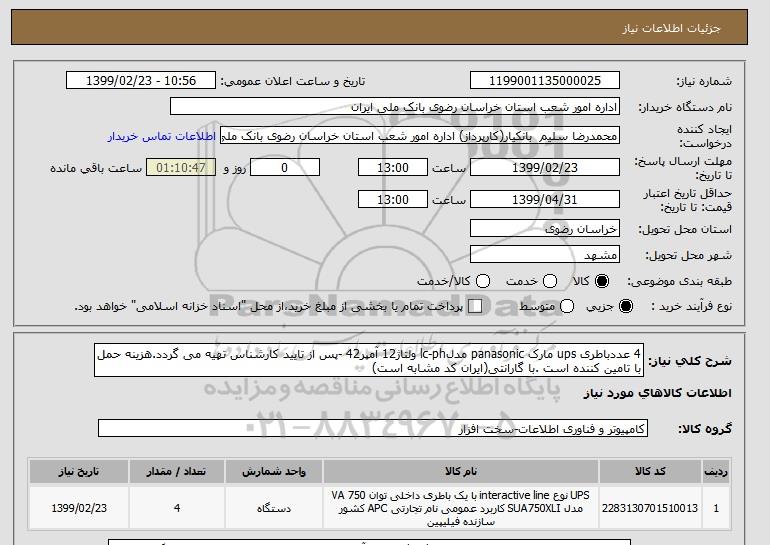Screen dimensions: 770x545
Task: Click the شماره نیاز label
Action: [x=704, y=81]
